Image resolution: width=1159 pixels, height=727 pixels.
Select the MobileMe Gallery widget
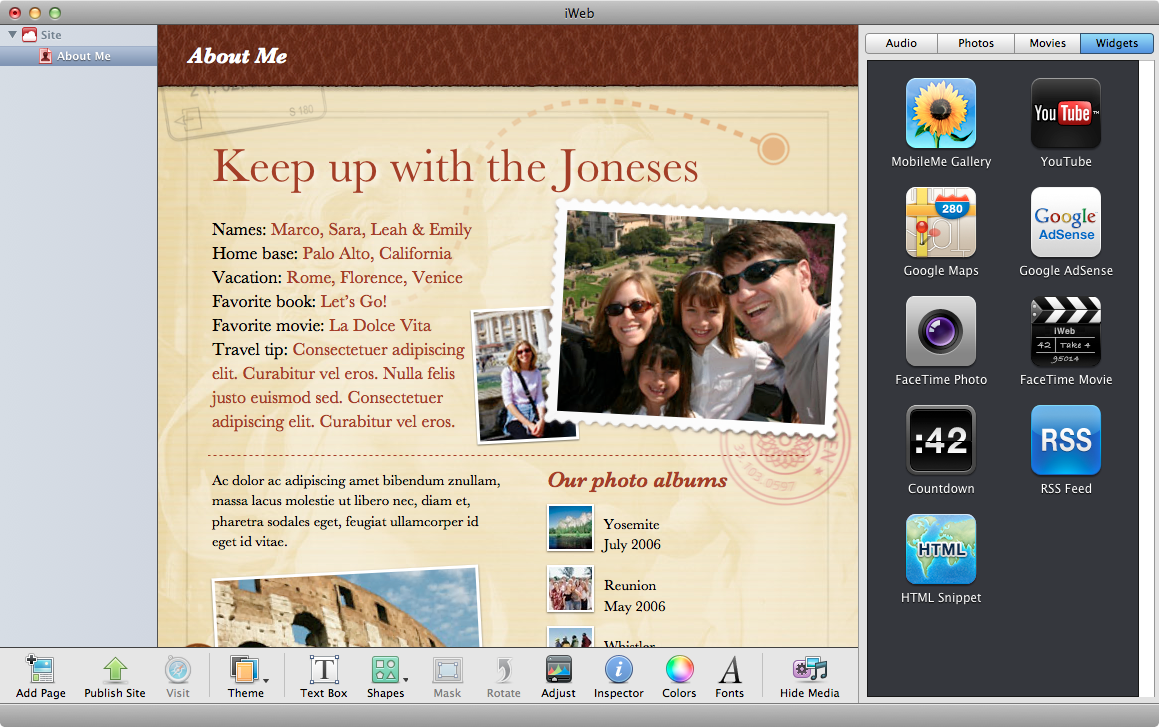(941, 113)
